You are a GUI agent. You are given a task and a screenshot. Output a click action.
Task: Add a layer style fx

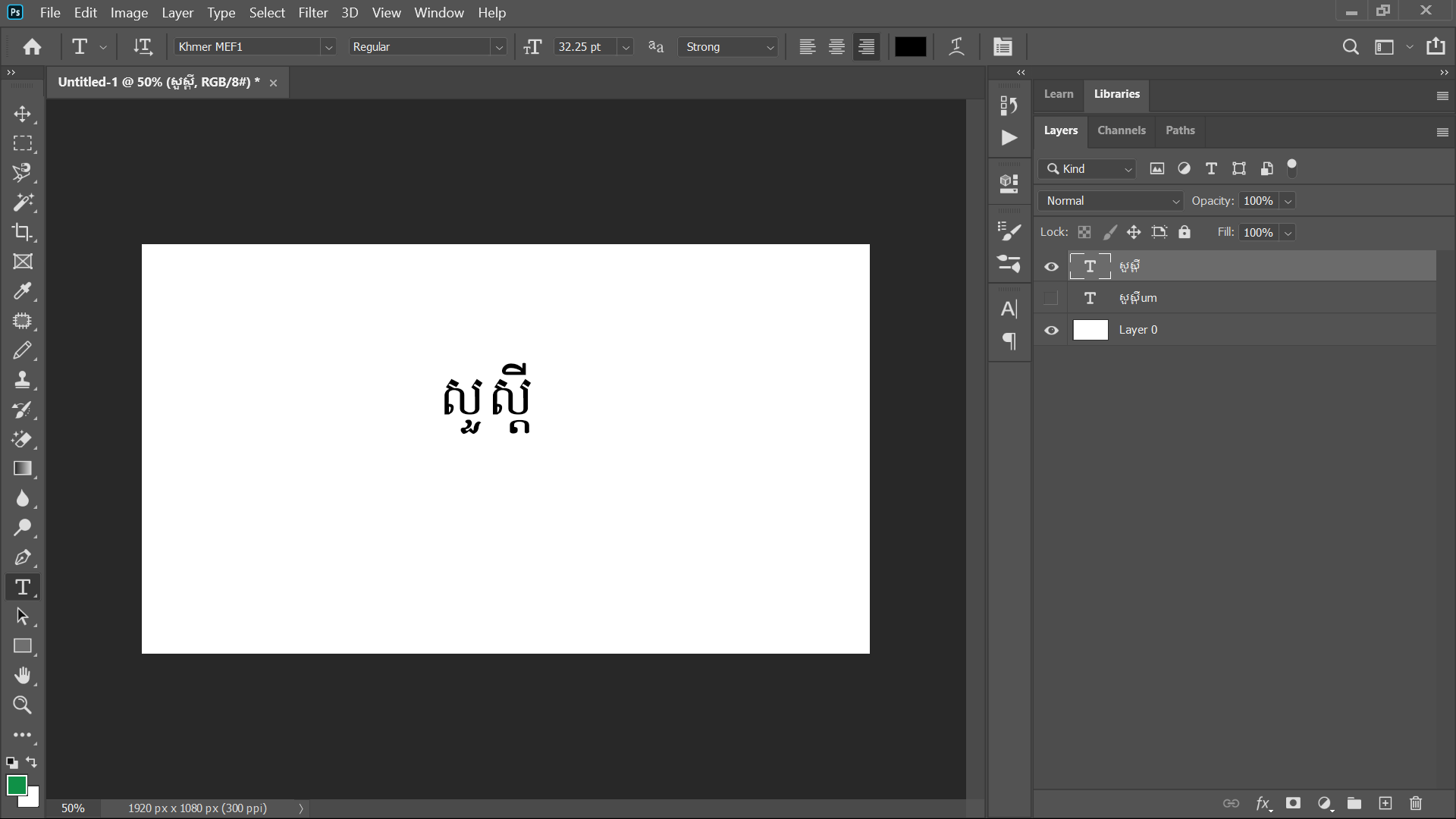click(1263, 803)
